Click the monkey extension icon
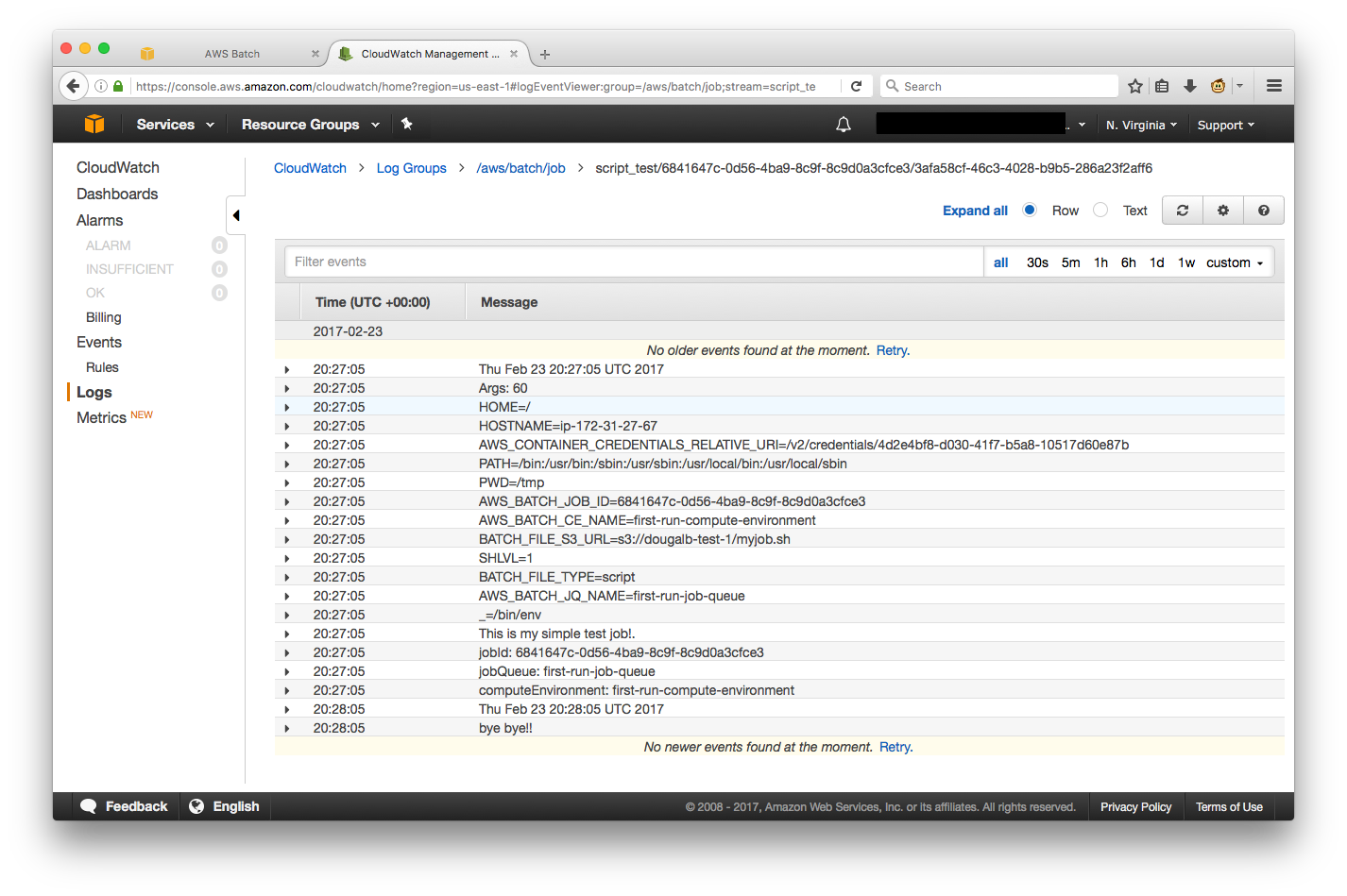 tap(1218, 86)
